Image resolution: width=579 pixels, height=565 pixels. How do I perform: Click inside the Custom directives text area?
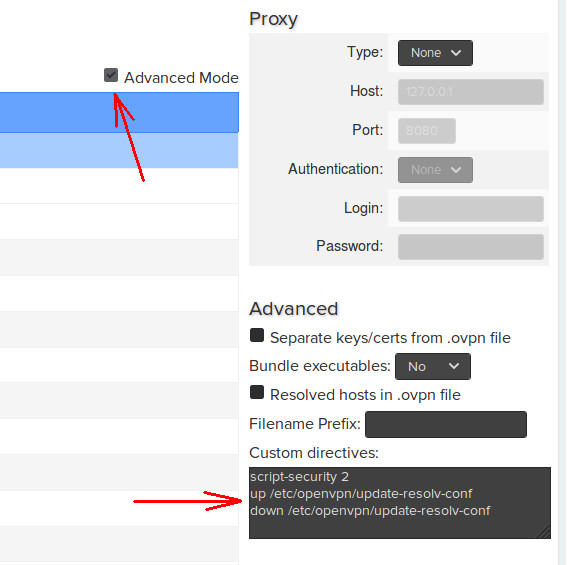point(400,503)
